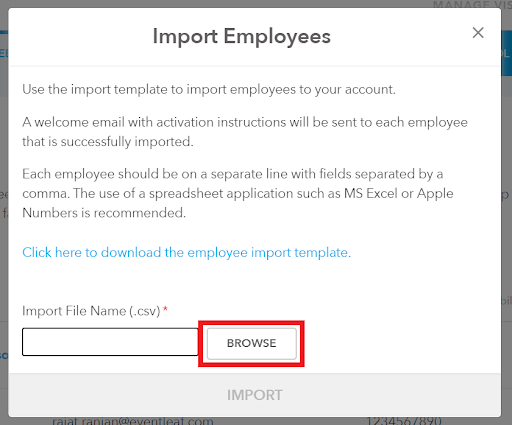Select the Import Employees dialog title
This screenshot has height=425, width=512.
(x=242, y=36)
